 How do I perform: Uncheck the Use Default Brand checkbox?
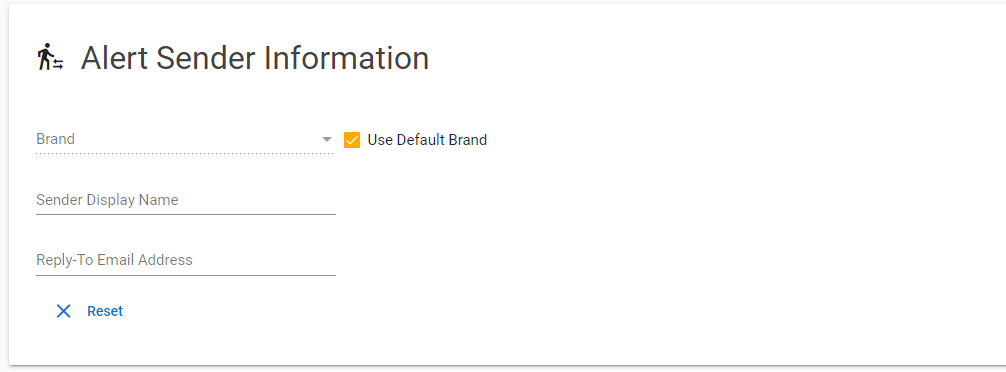[352, 140]
